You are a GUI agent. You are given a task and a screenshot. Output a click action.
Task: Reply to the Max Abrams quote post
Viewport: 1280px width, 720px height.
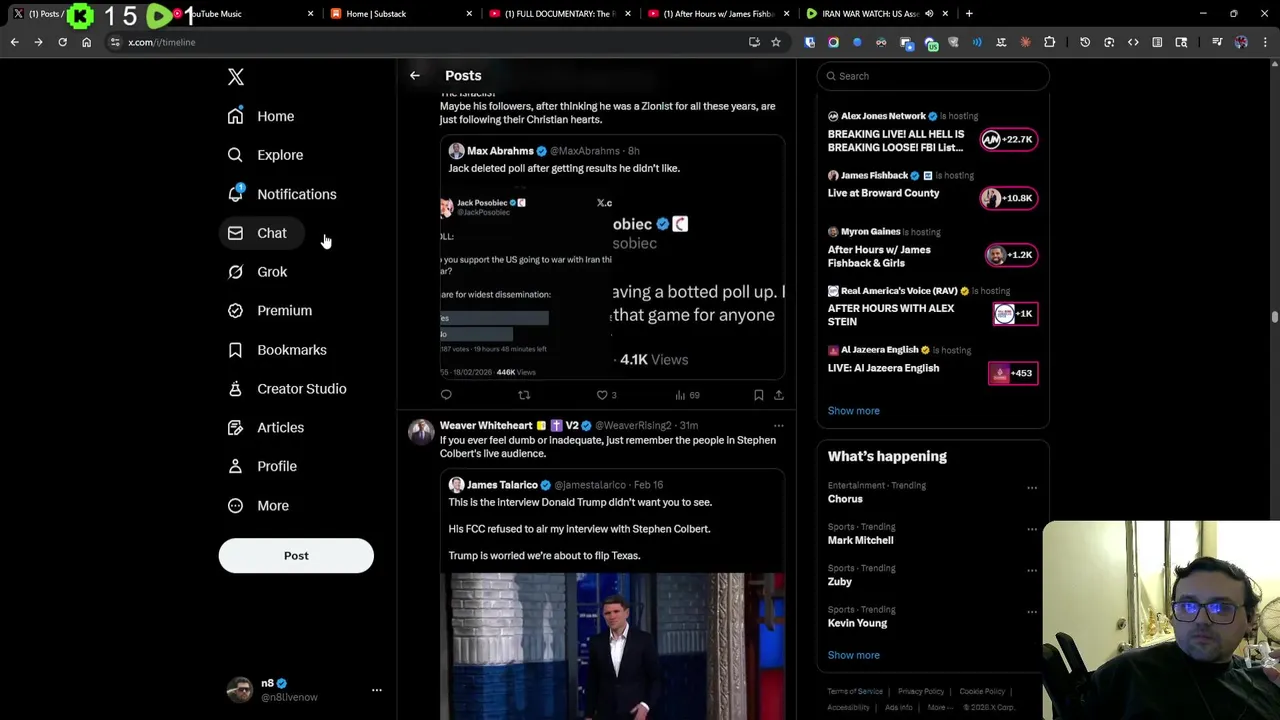point(446,395)
